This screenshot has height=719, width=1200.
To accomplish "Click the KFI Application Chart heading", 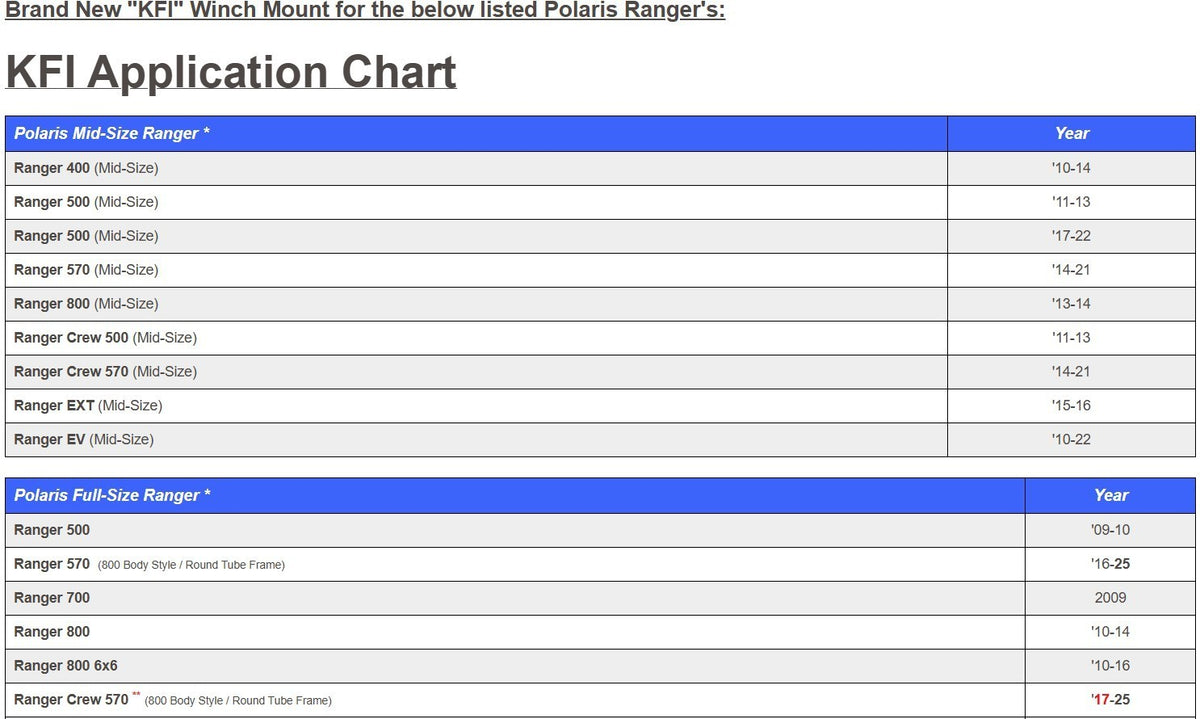I will [231, 72].
